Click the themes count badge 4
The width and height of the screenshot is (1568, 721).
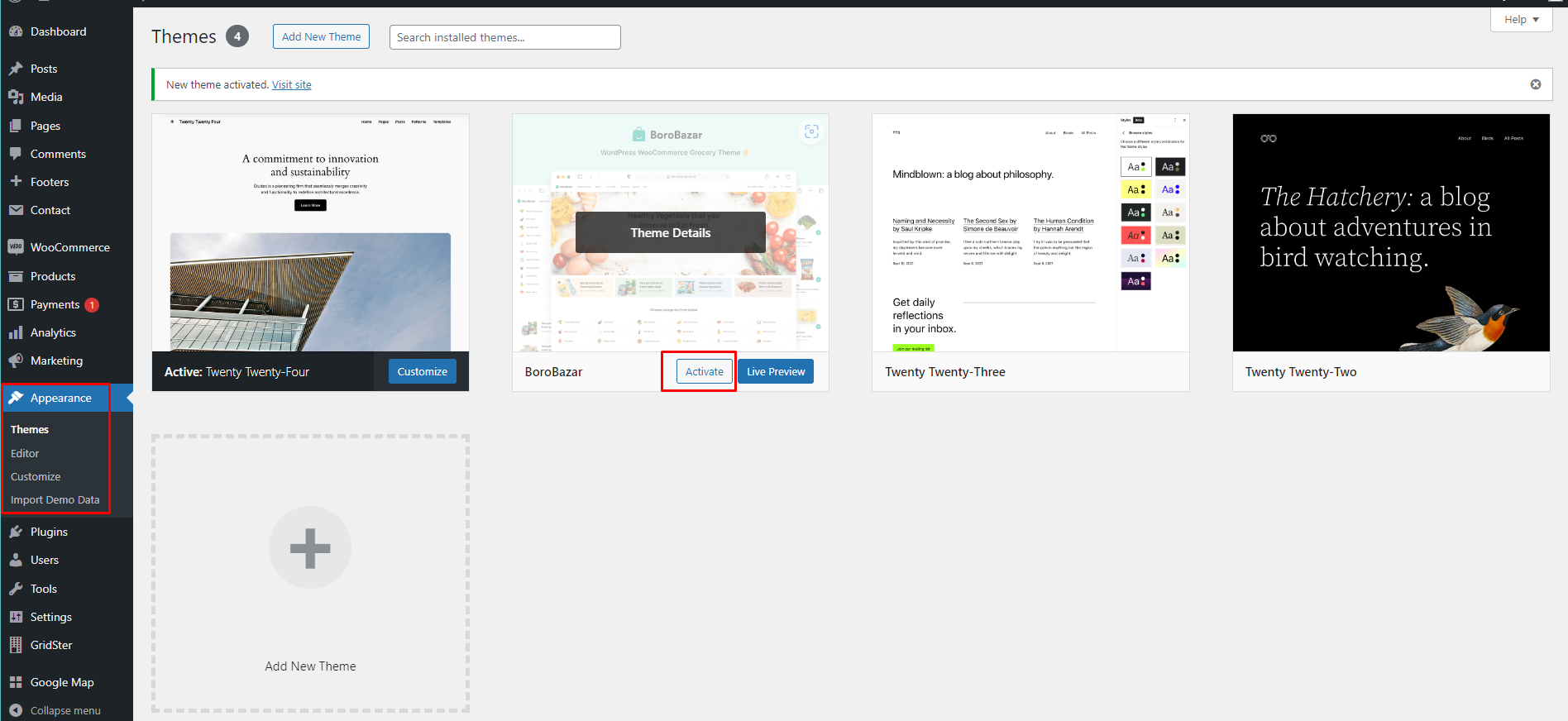(x=237, y=36)
